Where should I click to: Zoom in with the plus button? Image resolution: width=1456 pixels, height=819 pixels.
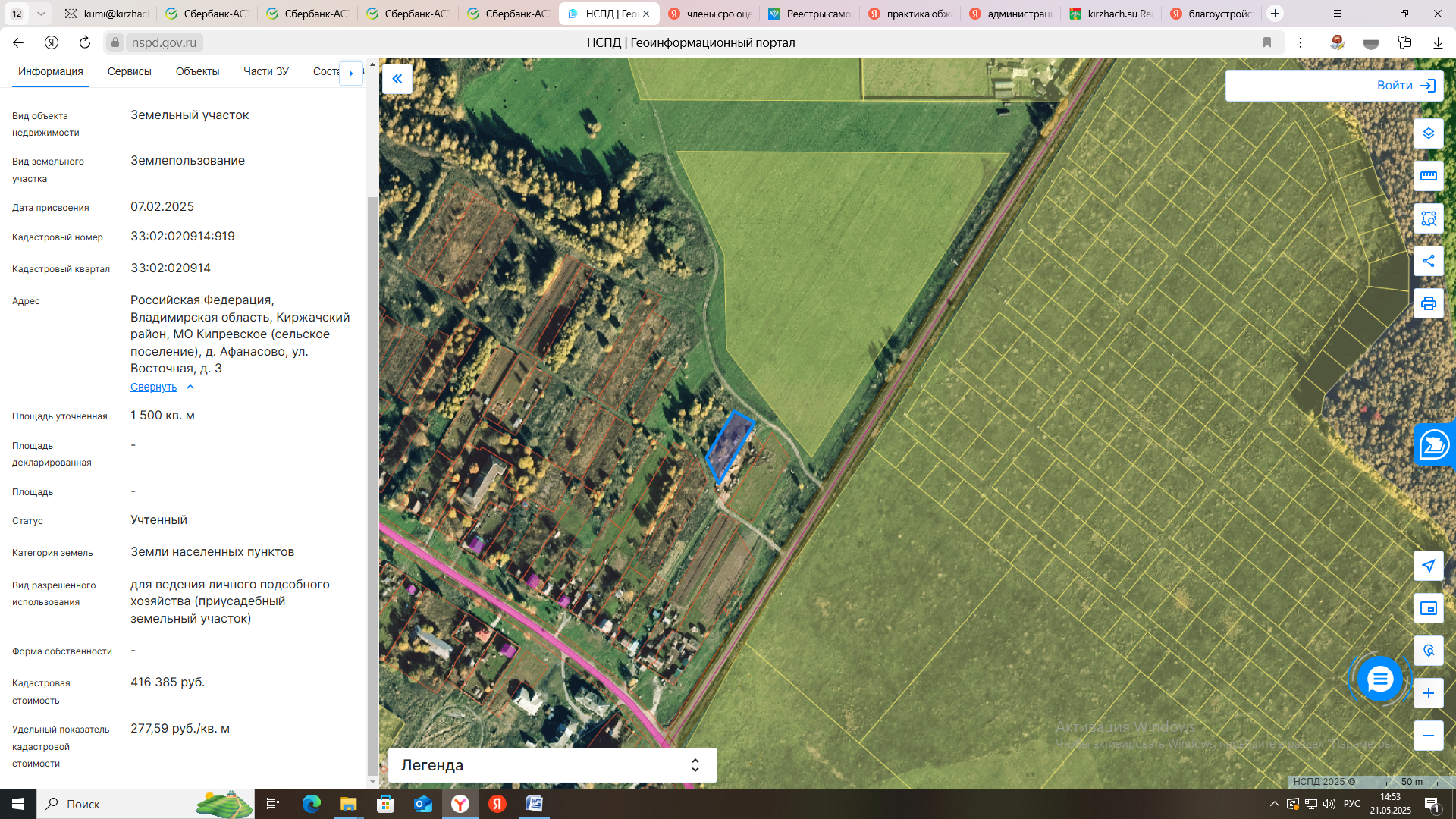pos(1428,693)
